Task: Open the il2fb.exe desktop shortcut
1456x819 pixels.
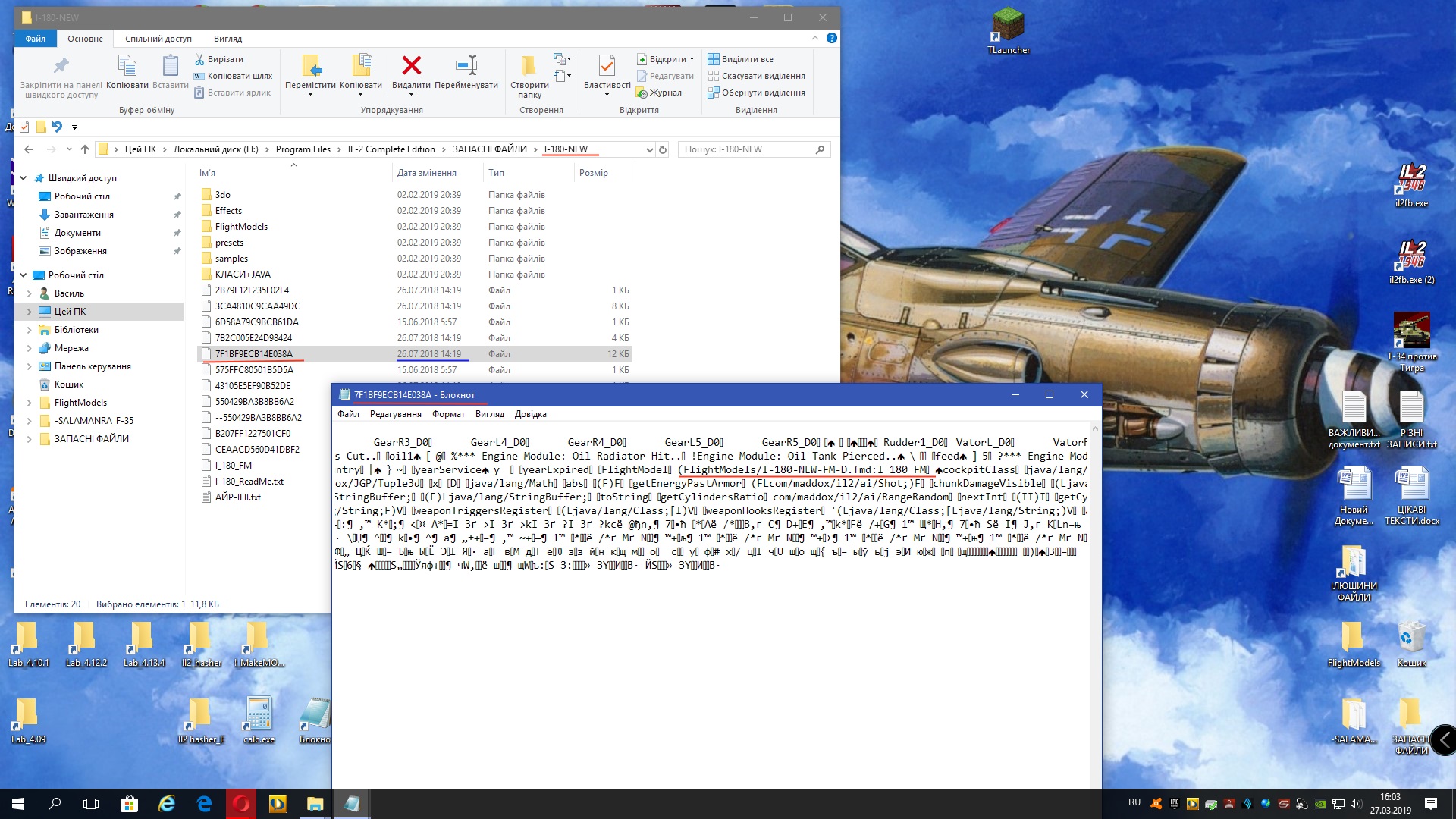Action: click(1411, 186)
